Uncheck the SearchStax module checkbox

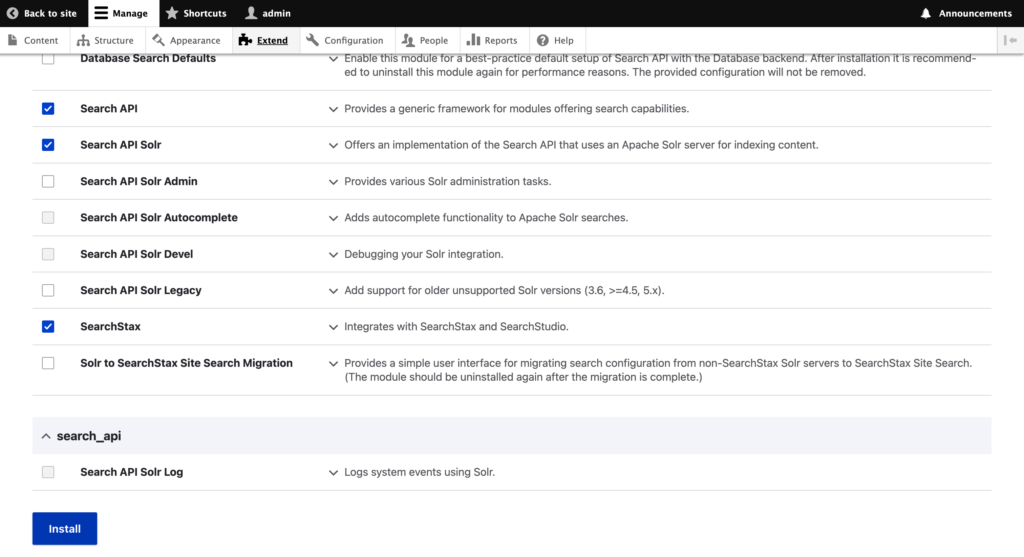48,326
